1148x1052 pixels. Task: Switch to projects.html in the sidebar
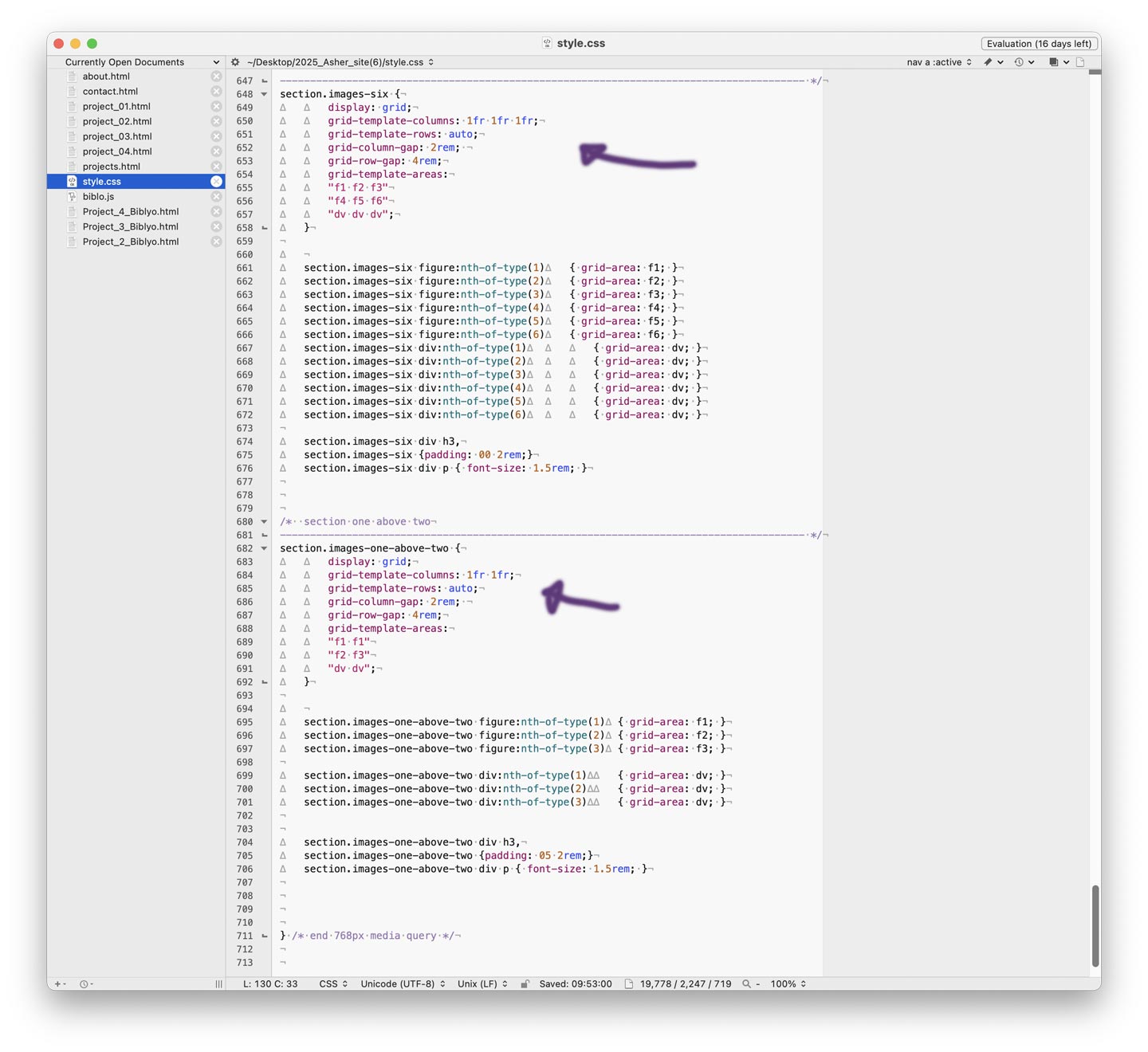click(x=112, y=167)
